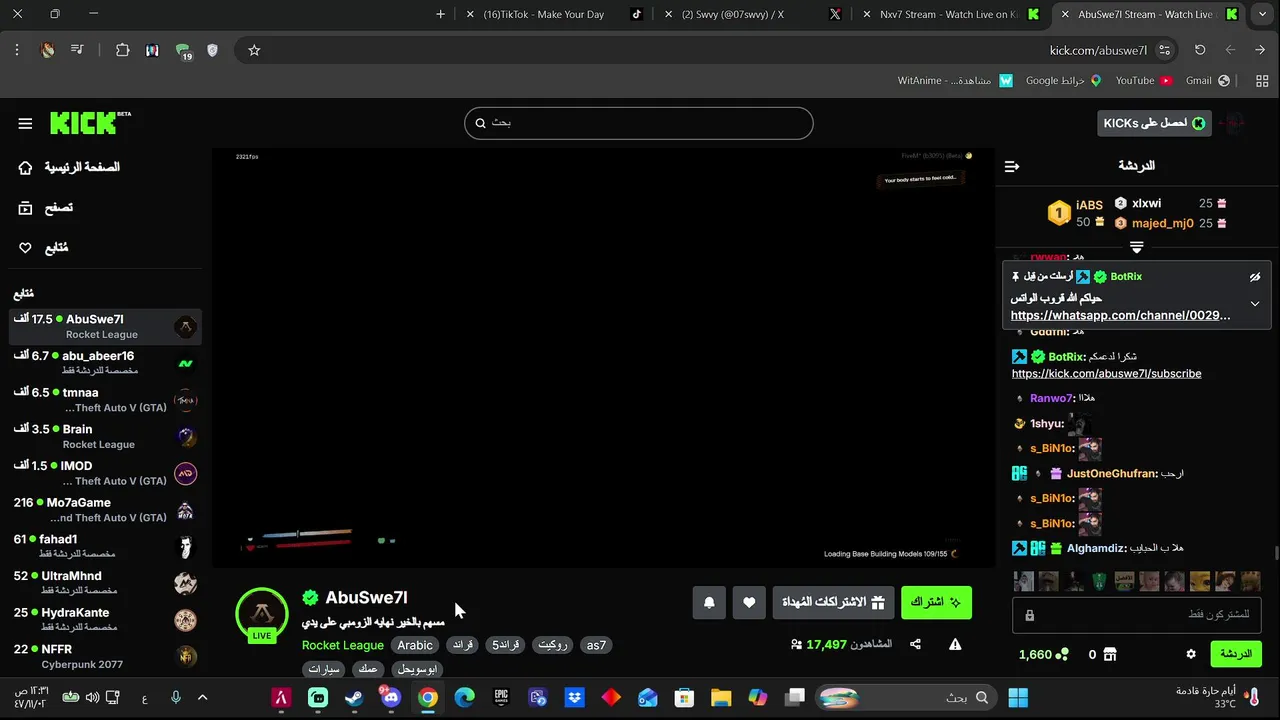Click the get KICKs button

click(x=1154, y=123)
